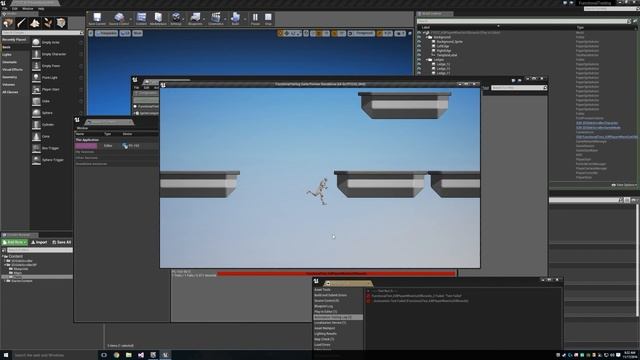This screenshot has height=360, width=640.
Task: Open the Content browser toolbar icon
Action: coord(141,19)
